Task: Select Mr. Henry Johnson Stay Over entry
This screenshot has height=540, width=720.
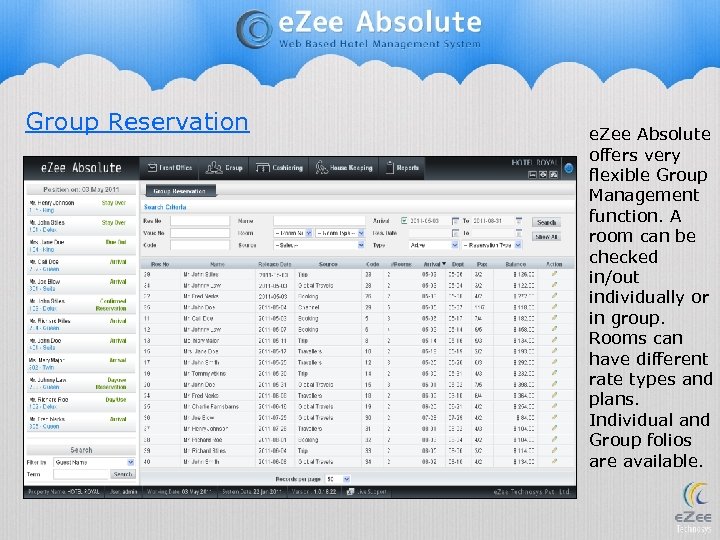Action: click(x=81, y=206)
